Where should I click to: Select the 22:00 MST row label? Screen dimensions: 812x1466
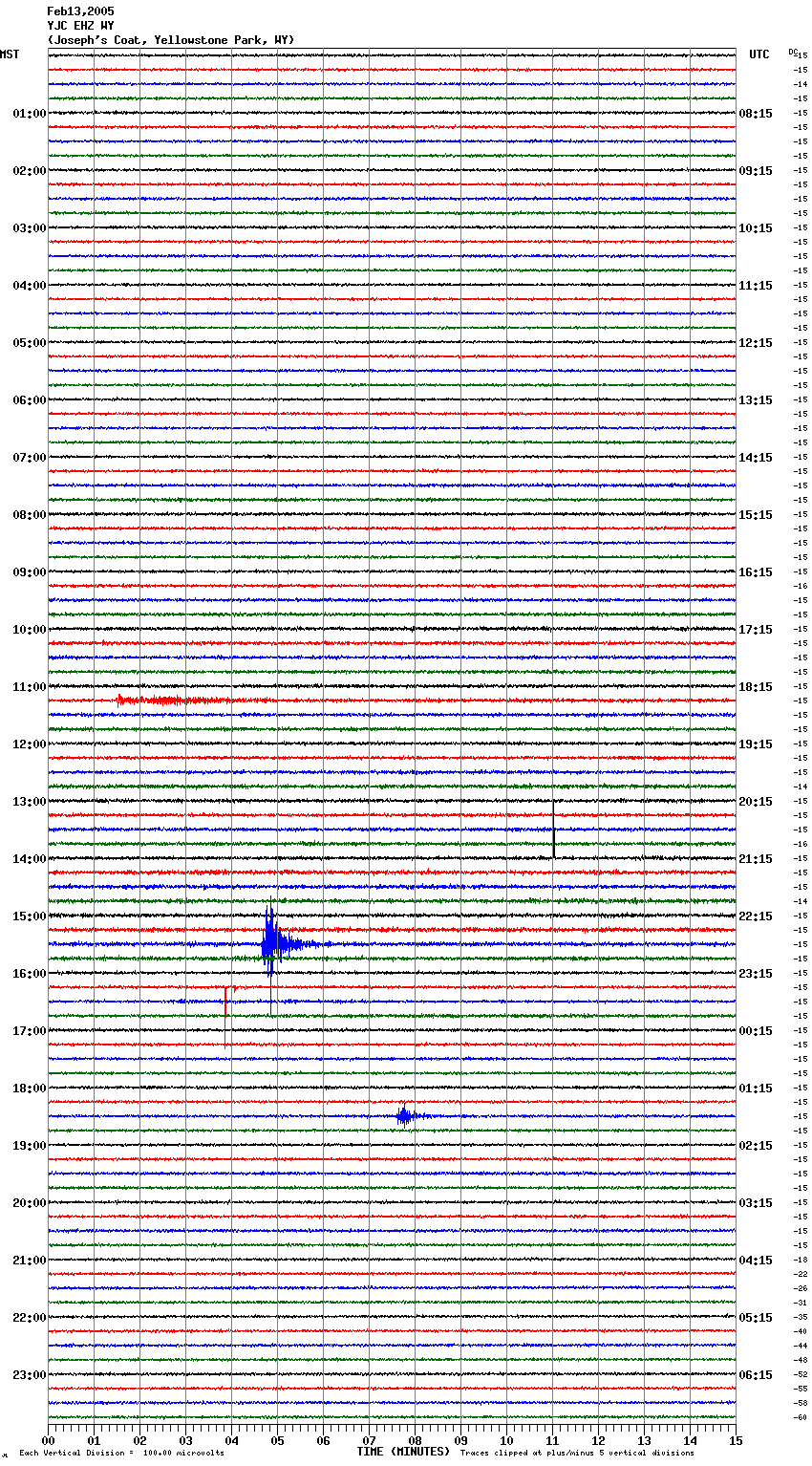pyautogui.click(x=29, y=1318)
